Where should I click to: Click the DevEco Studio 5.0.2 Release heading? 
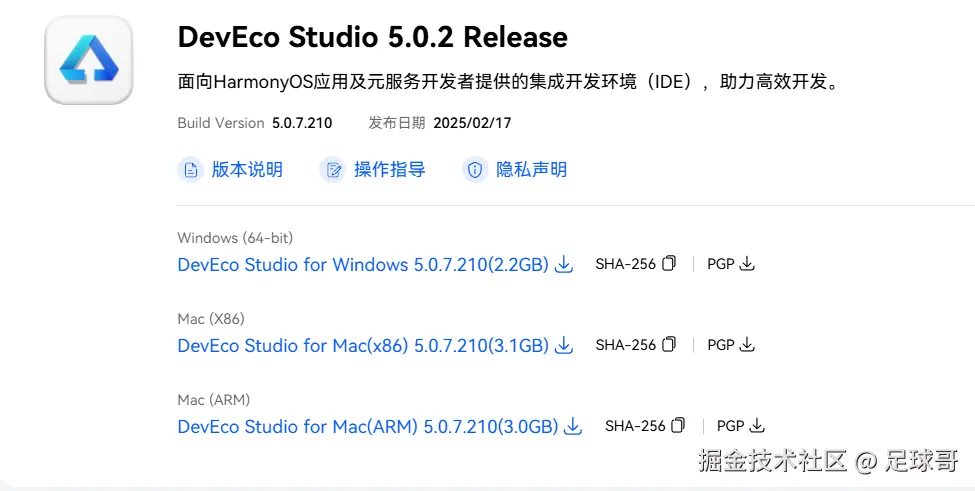372,38
